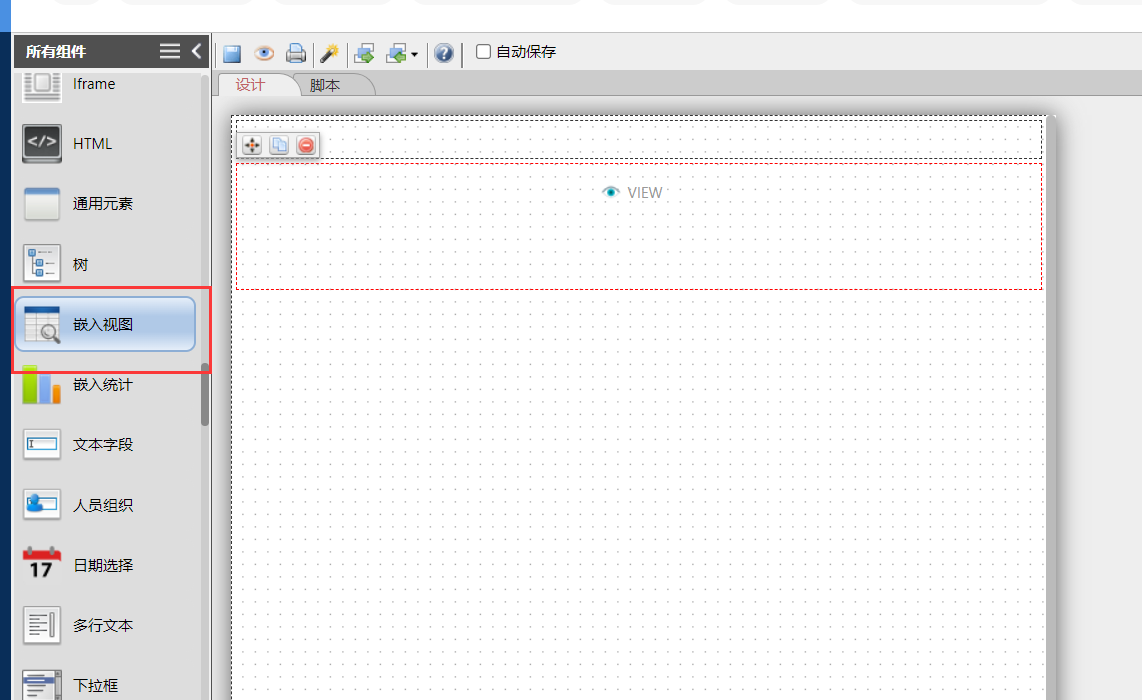1142x700 pixels.
Task: Click the 所有组件 panel title
Action: click(x=56, y=52)
